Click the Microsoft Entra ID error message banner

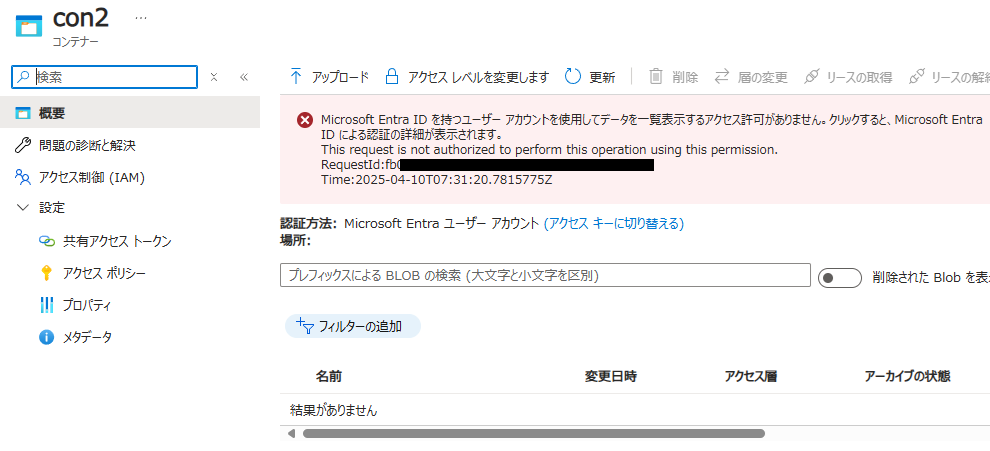tap(635, 150)
